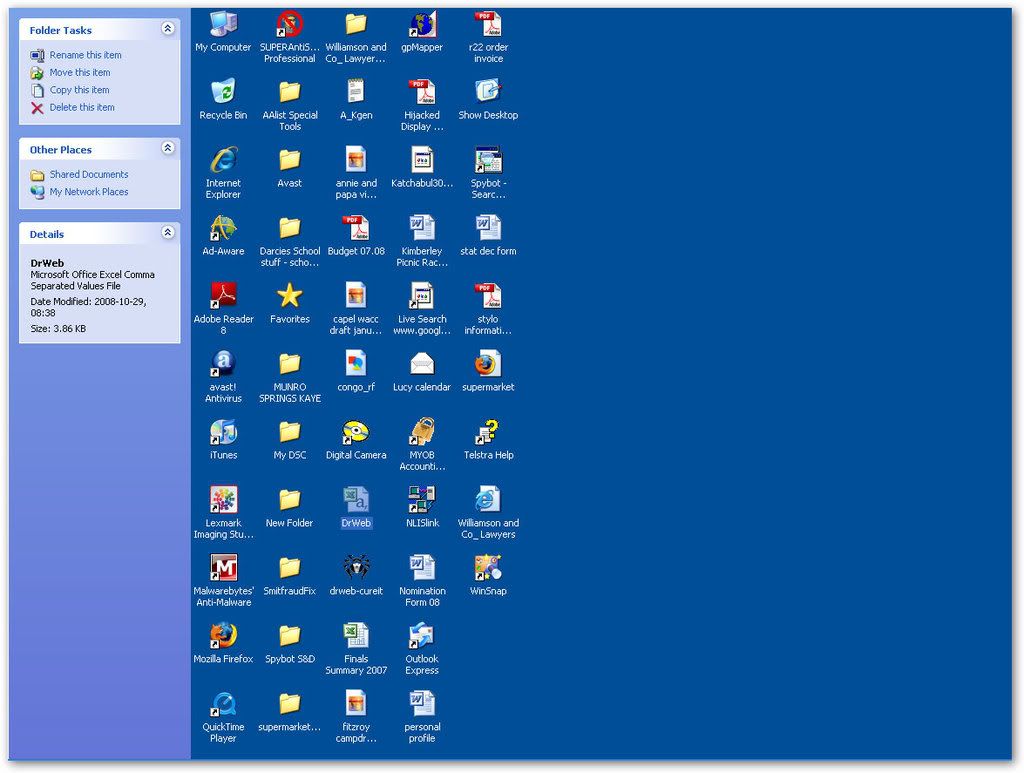Select the A_Kgen text file icon
The image size is (1024, 773).
tap(356, 92)
